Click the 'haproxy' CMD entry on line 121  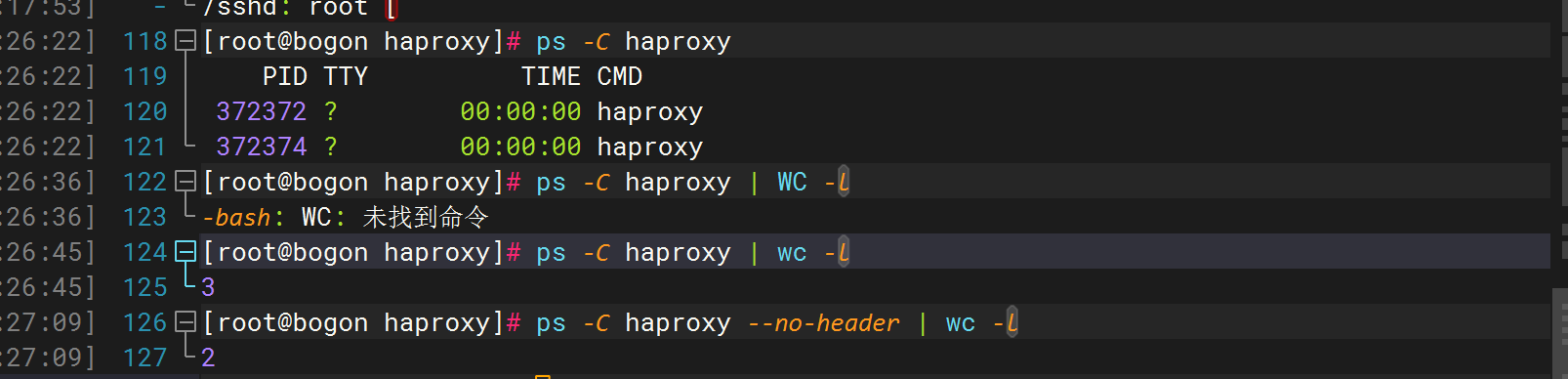650,148
